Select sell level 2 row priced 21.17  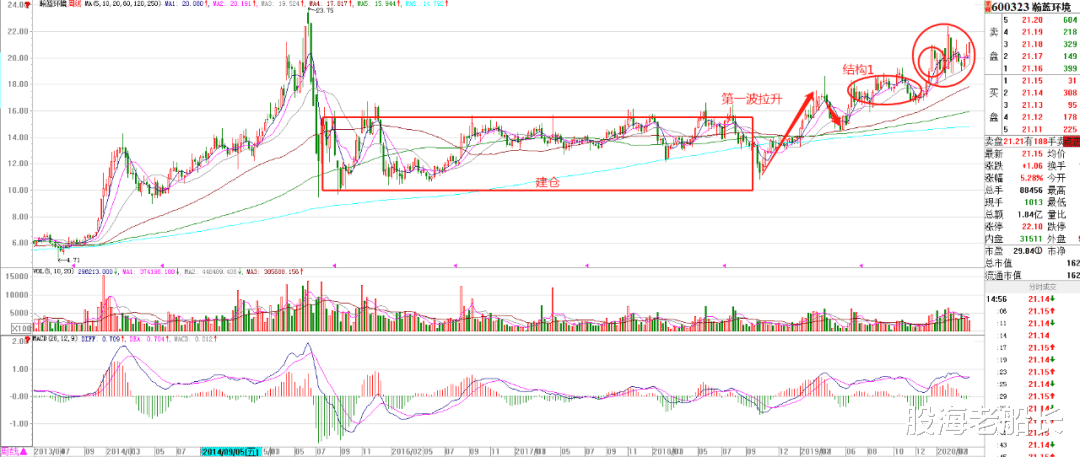[1040, 55]
